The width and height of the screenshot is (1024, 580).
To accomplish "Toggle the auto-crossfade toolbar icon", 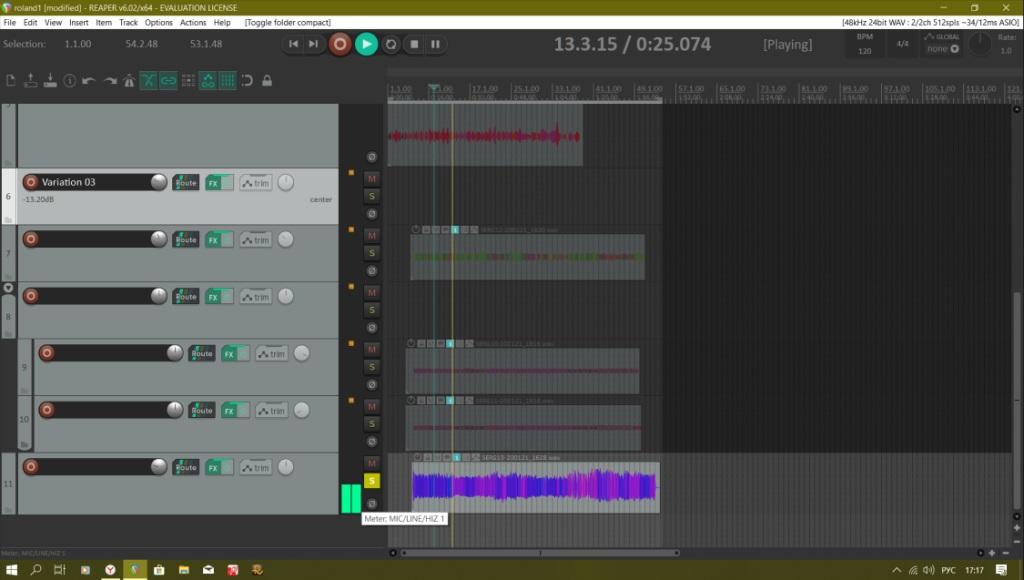I will click(x=149, y=81).
